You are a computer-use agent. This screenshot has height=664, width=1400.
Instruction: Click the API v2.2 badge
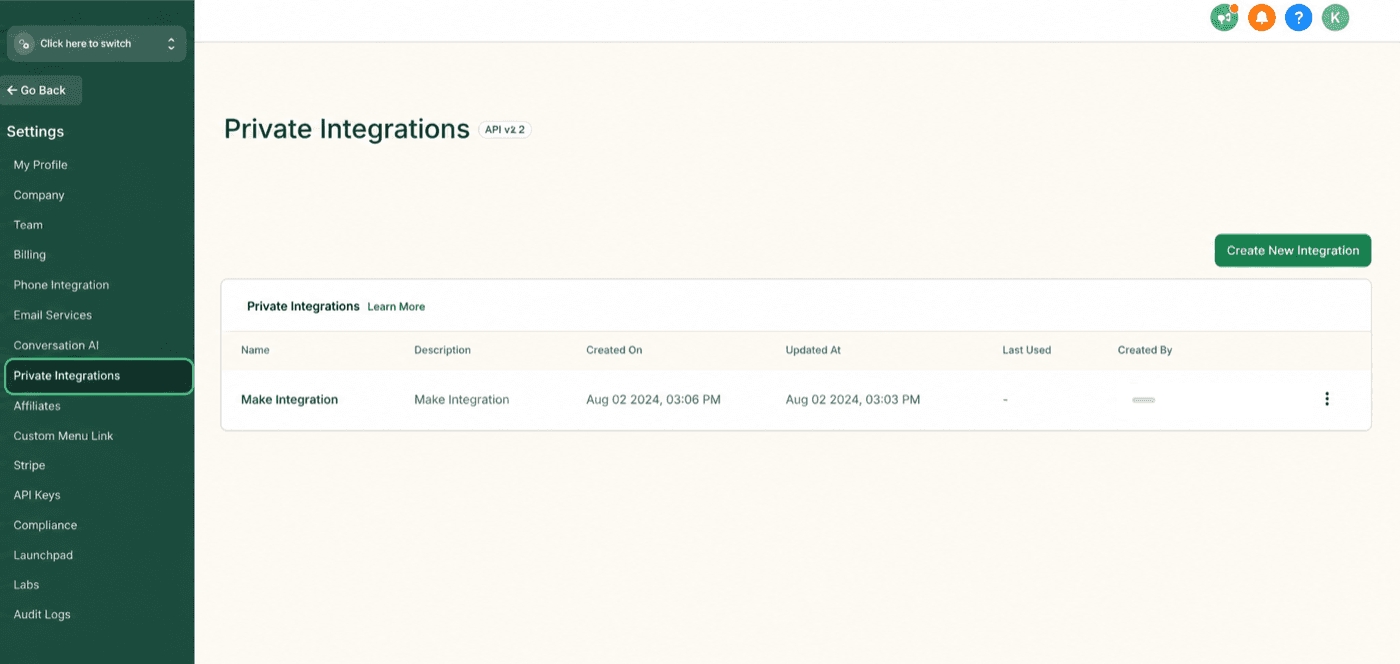(505, 130)
